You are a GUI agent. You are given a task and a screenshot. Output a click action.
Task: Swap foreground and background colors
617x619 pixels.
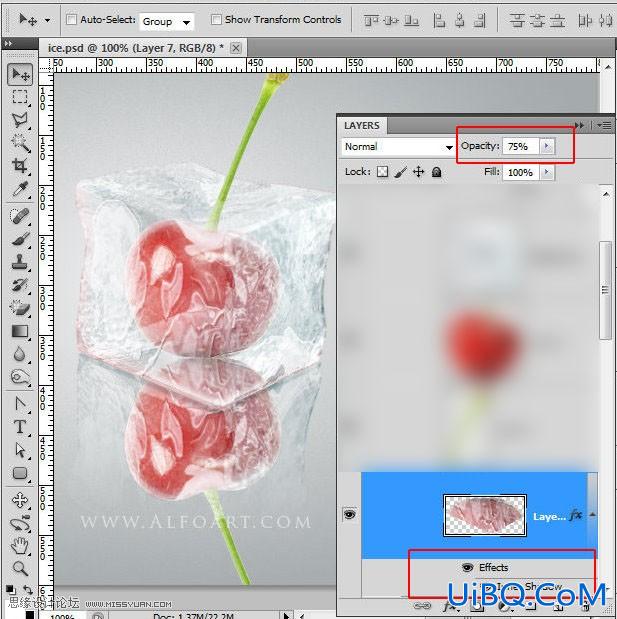pyautogui.click(x=28, y=590)
